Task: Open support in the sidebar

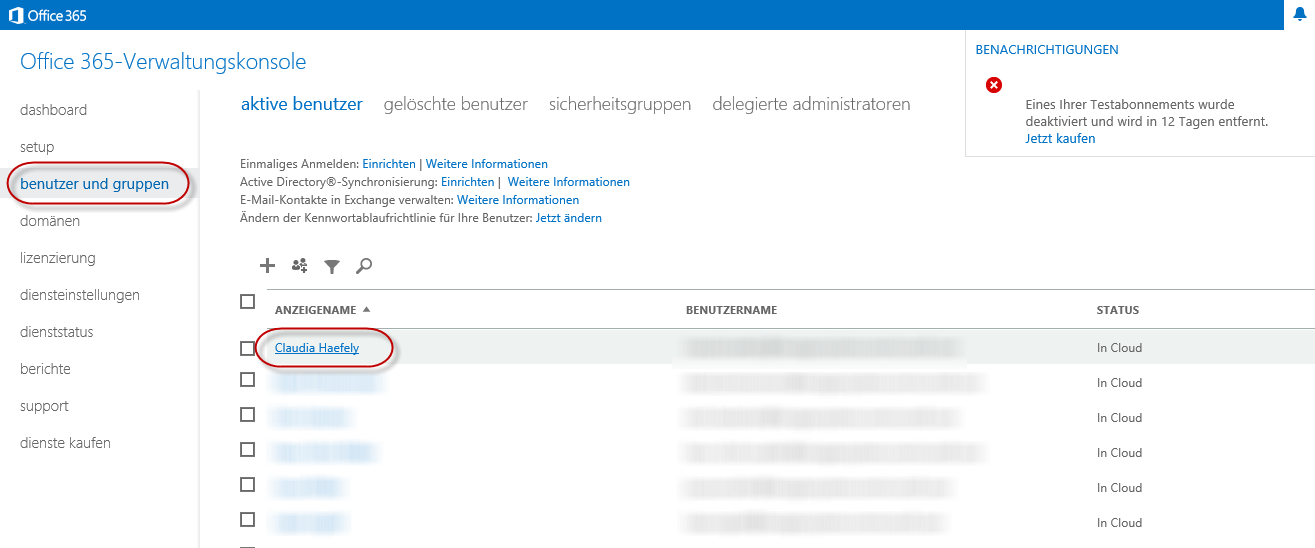Action: 44,406
